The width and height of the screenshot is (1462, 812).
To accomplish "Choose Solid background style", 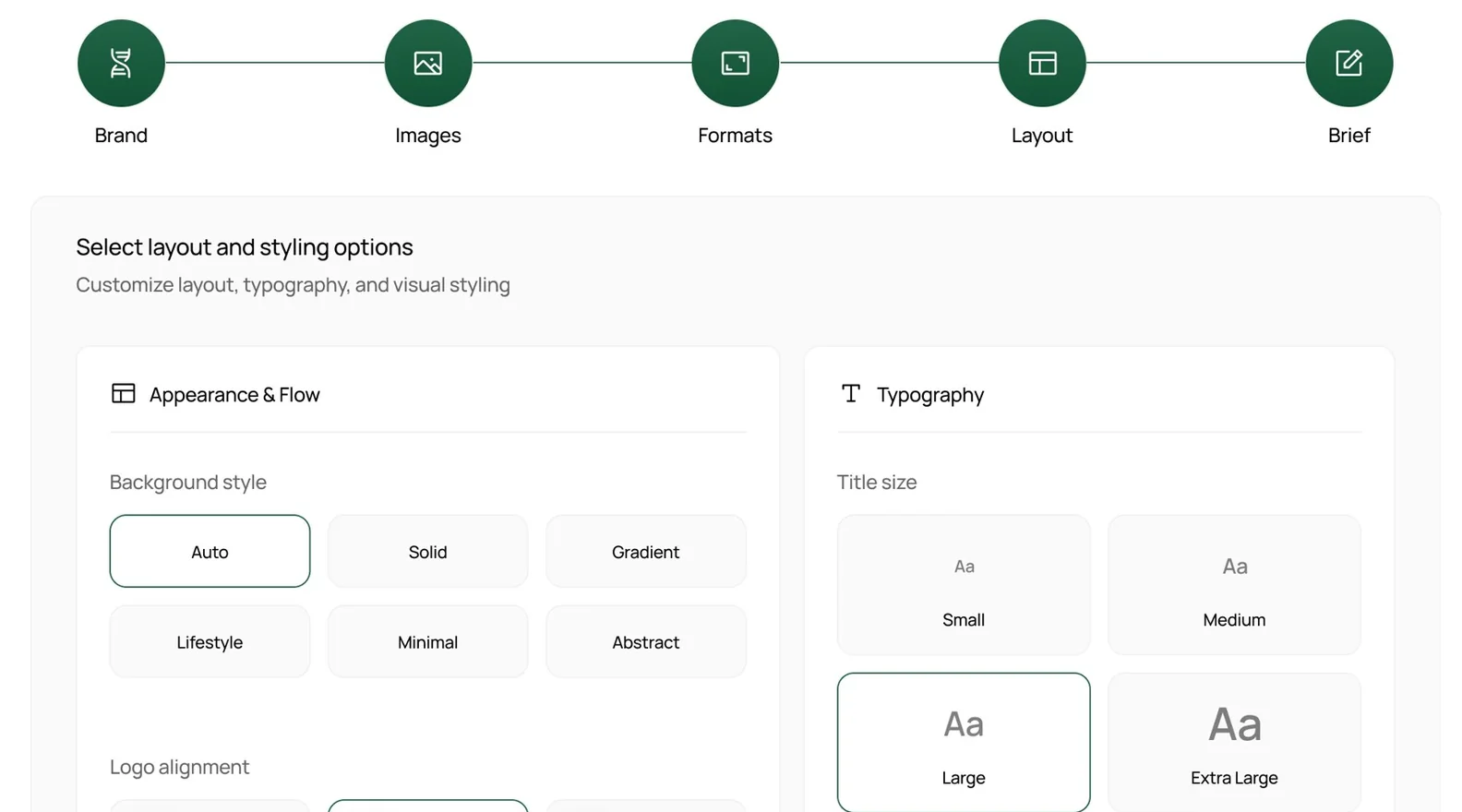I will (428, 551).
